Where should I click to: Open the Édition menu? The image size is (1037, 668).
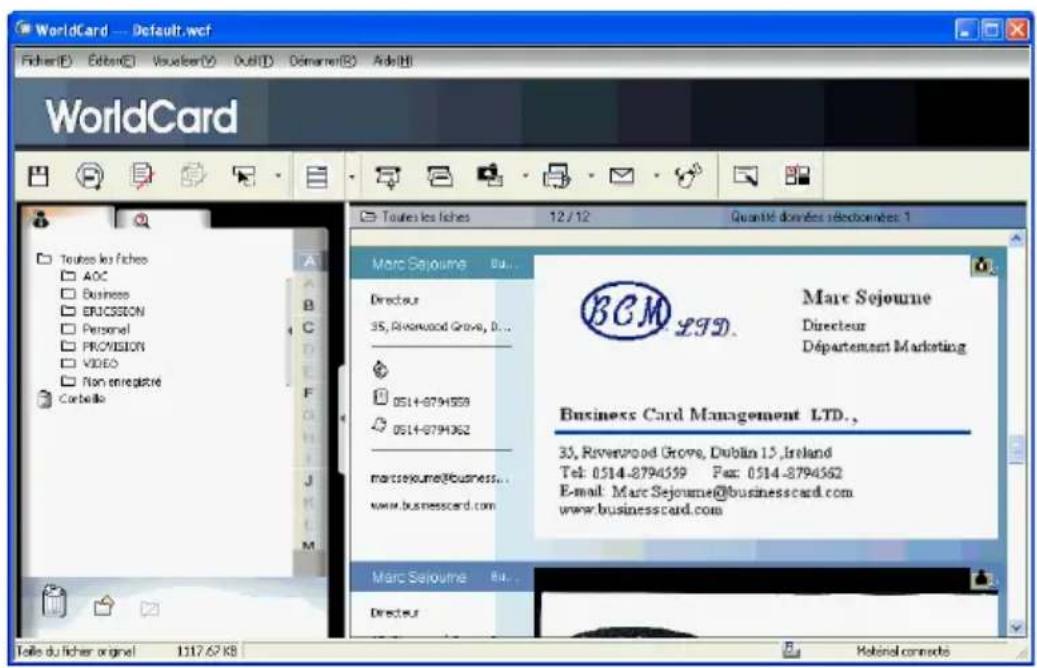click(111, 61)
